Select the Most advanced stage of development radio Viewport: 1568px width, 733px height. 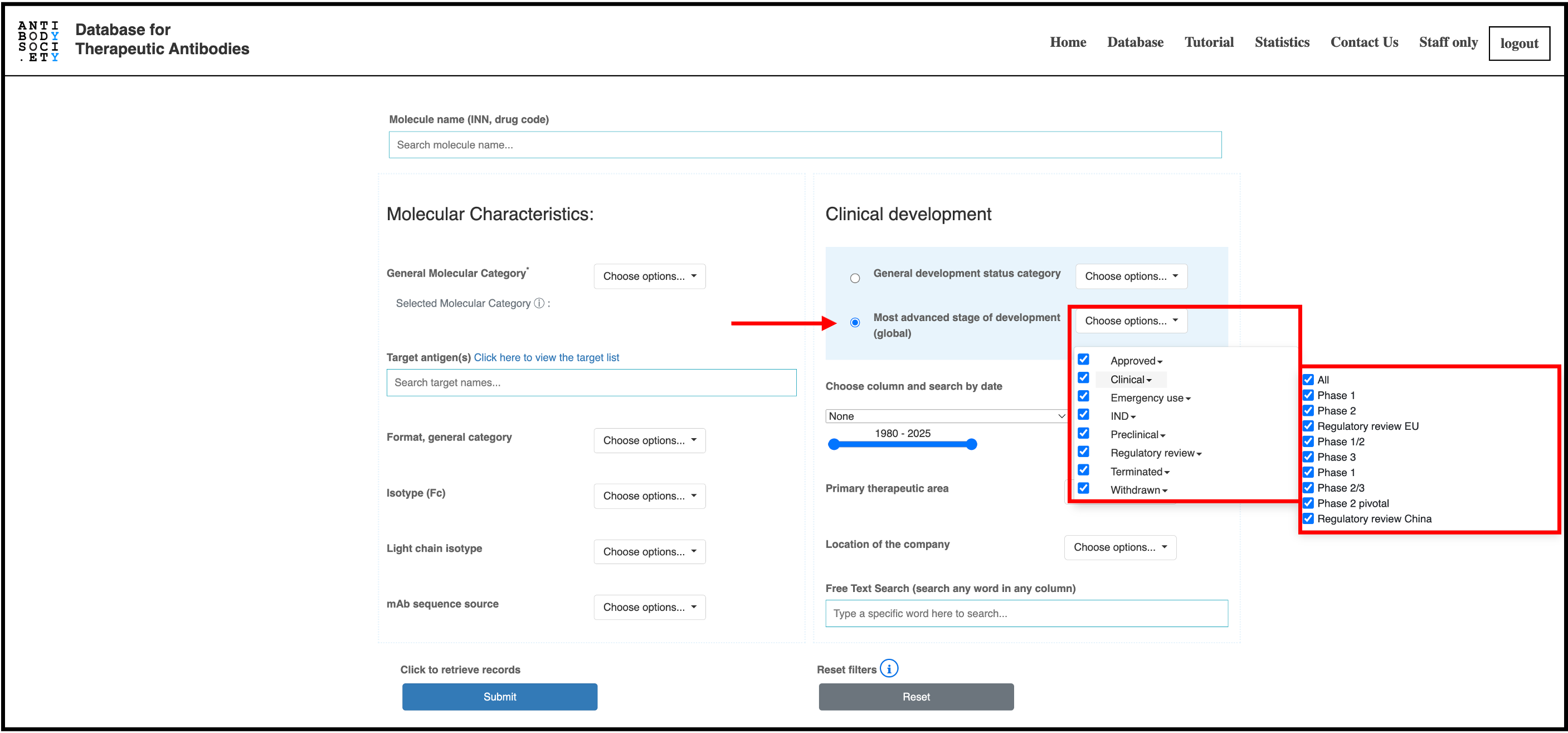(855, 322)
